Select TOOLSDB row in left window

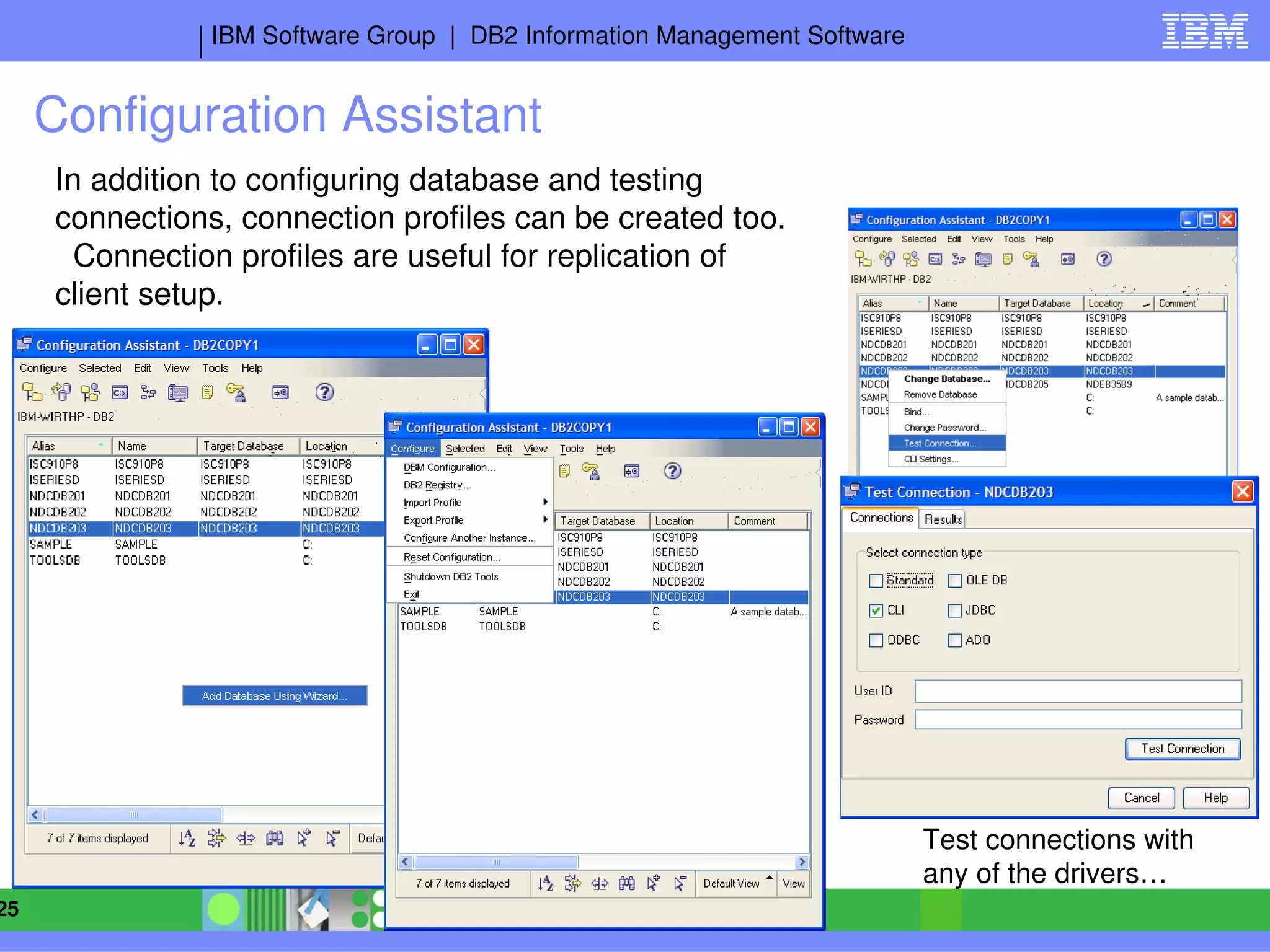(206, 560)
